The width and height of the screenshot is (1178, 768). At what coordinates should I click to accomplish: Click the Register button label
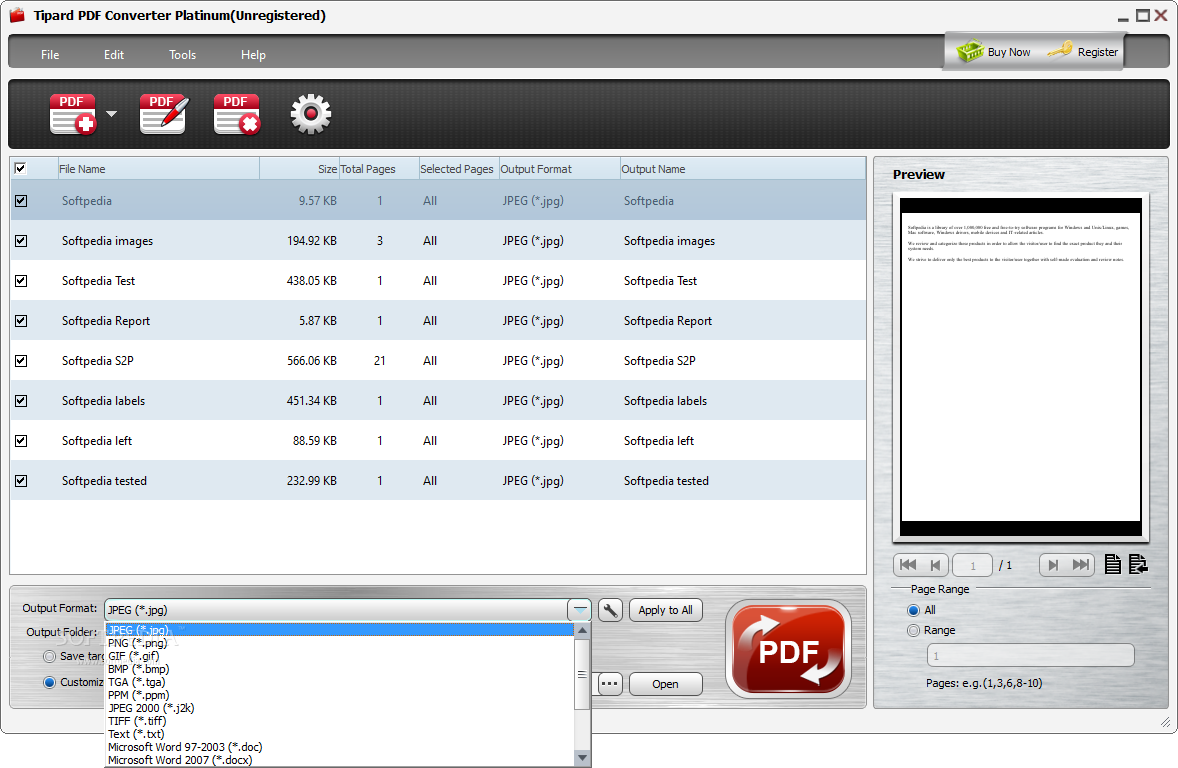tap(1098, 52)
